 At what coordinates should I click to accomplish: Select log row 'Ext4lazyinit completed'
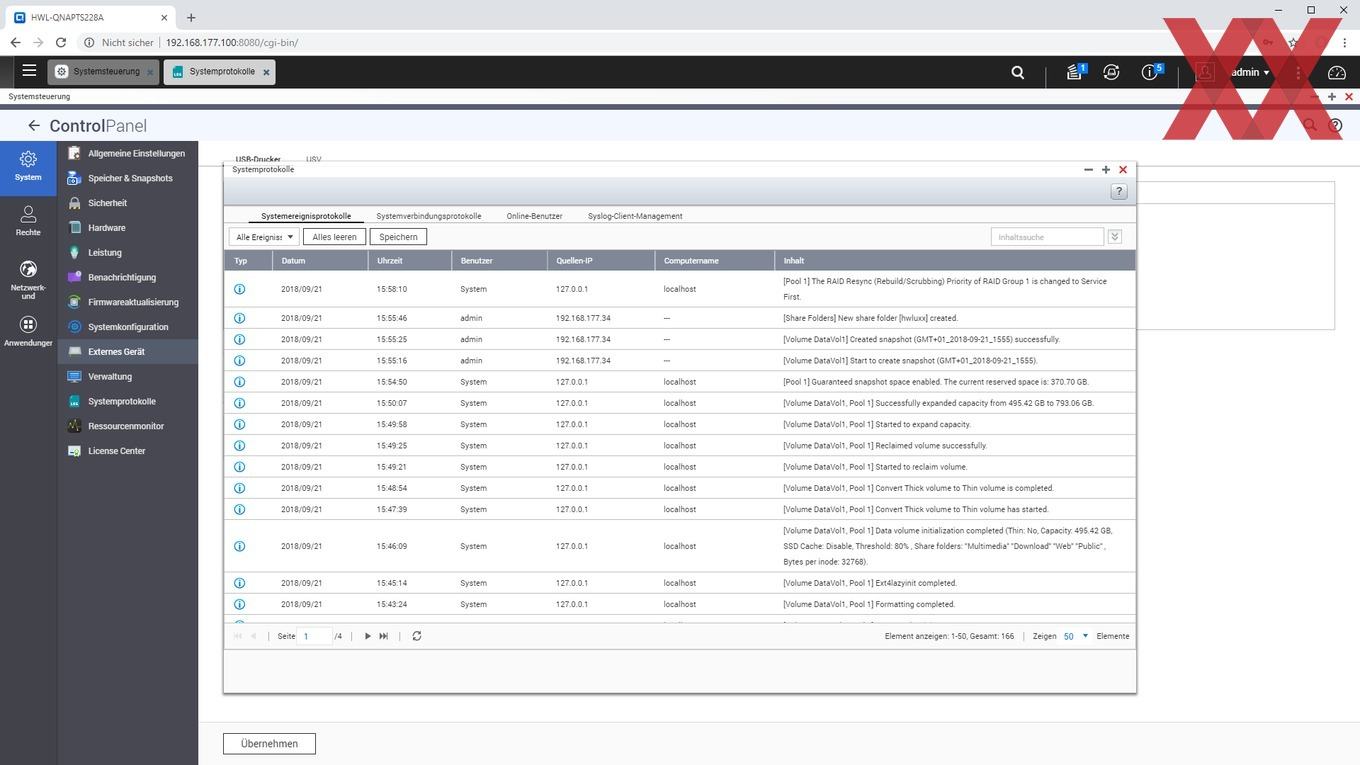coord(680,583)
